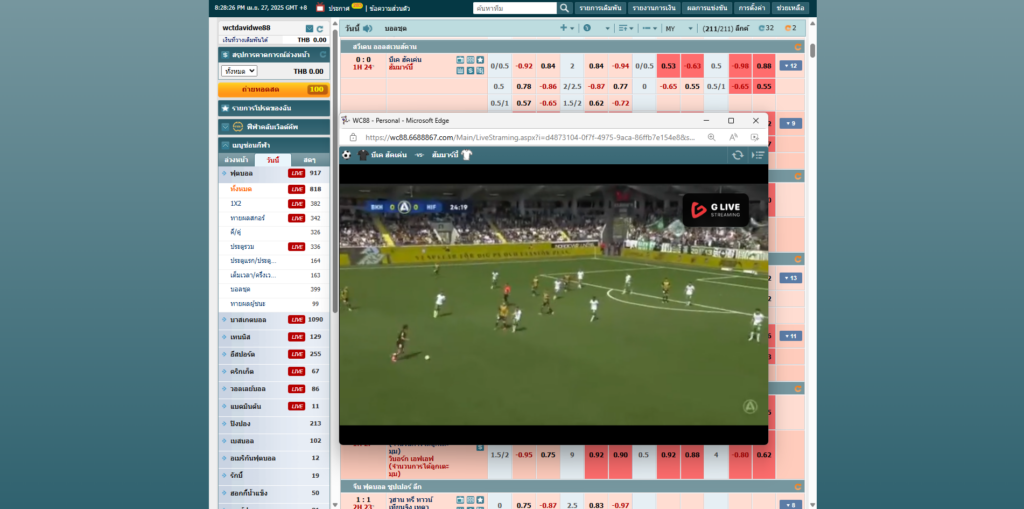Click the search magnifier icon in top bar
Screen dimensions: 1024x509
[566, 8]
